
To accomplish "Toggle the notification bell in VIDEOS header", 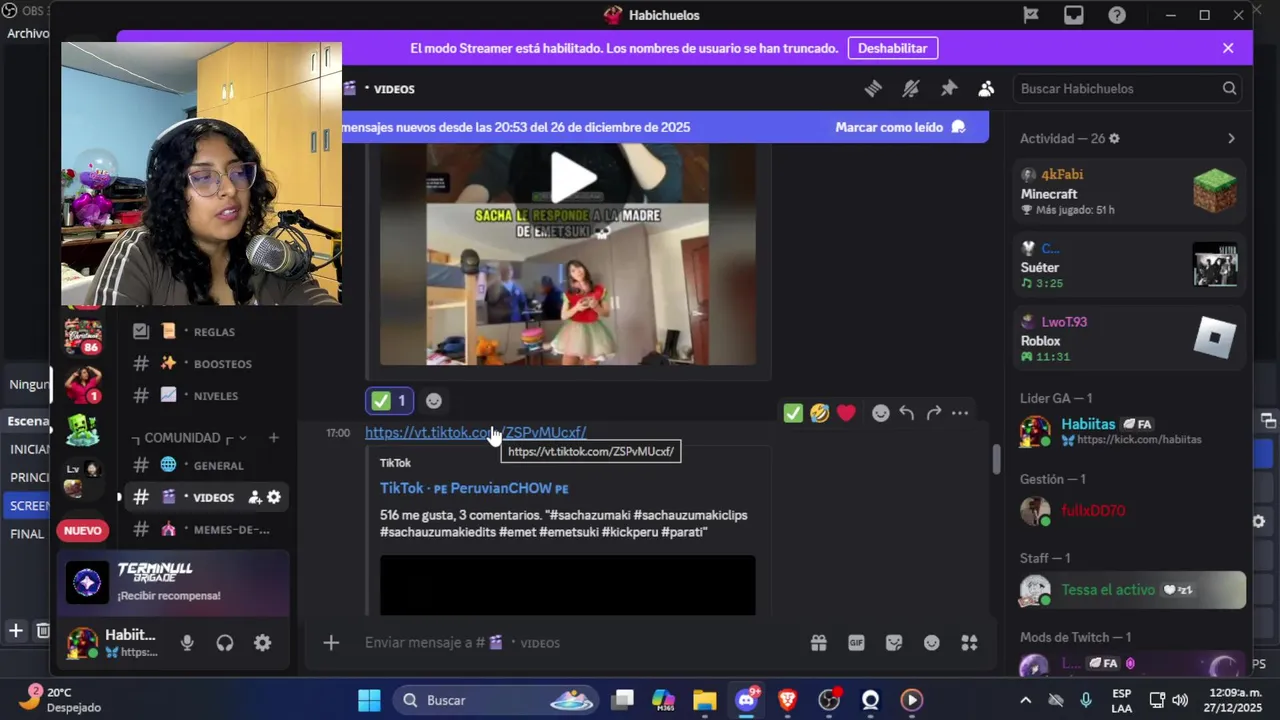I will click(911, 89).
